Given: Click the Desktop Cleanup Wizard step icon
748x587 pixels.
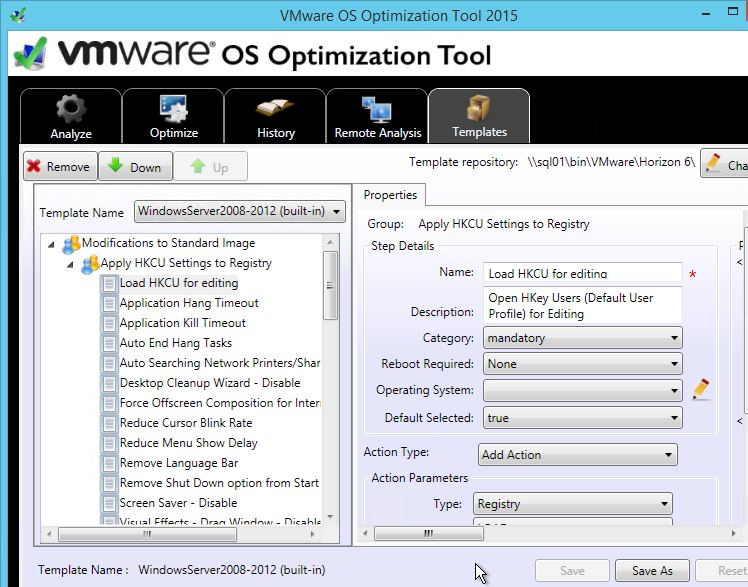Looking at the screenshot, I should click(109, 383).
